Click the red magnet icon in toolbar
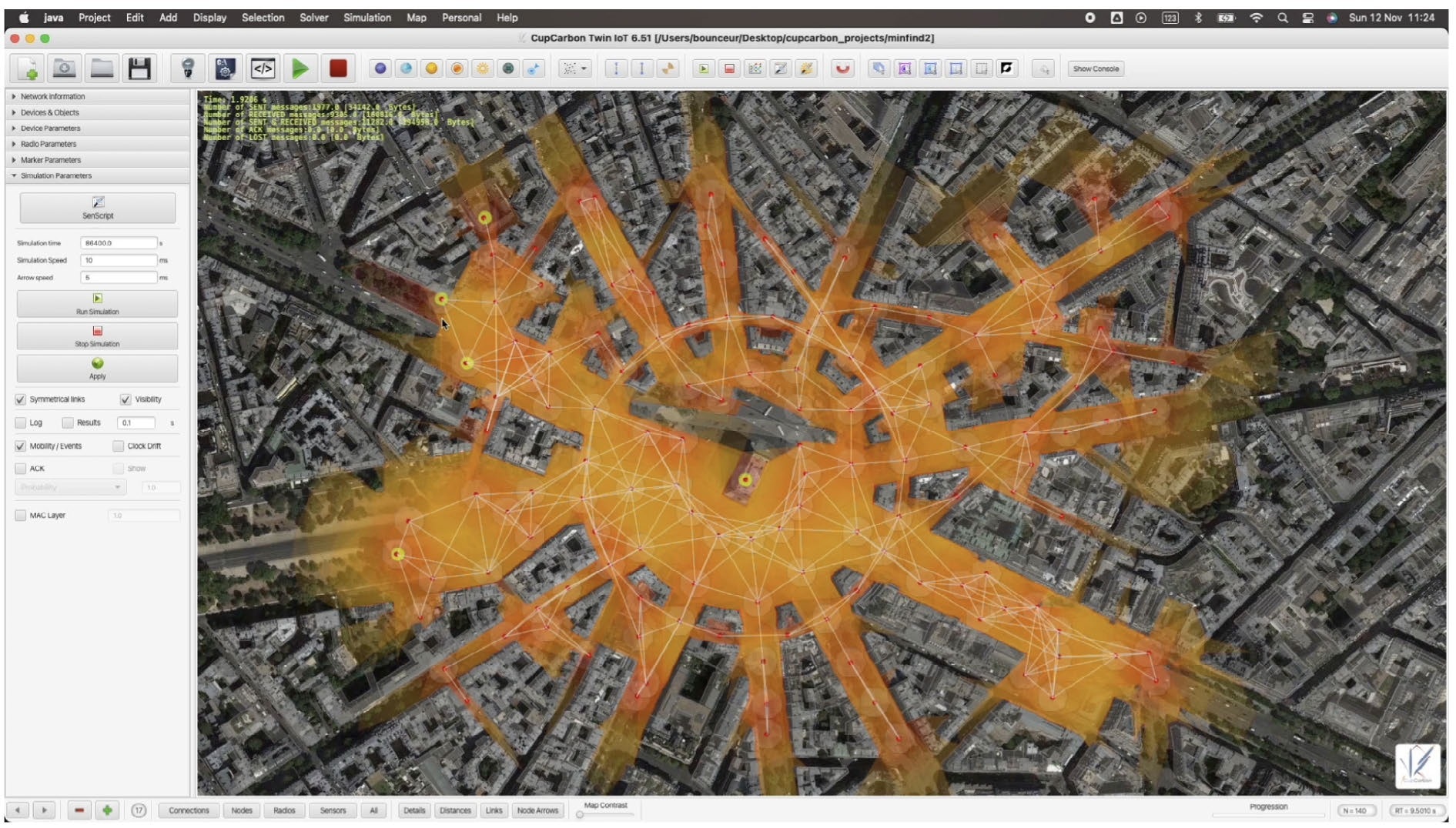This screenshot has height=828, width=1456. (x=843, y=68)
